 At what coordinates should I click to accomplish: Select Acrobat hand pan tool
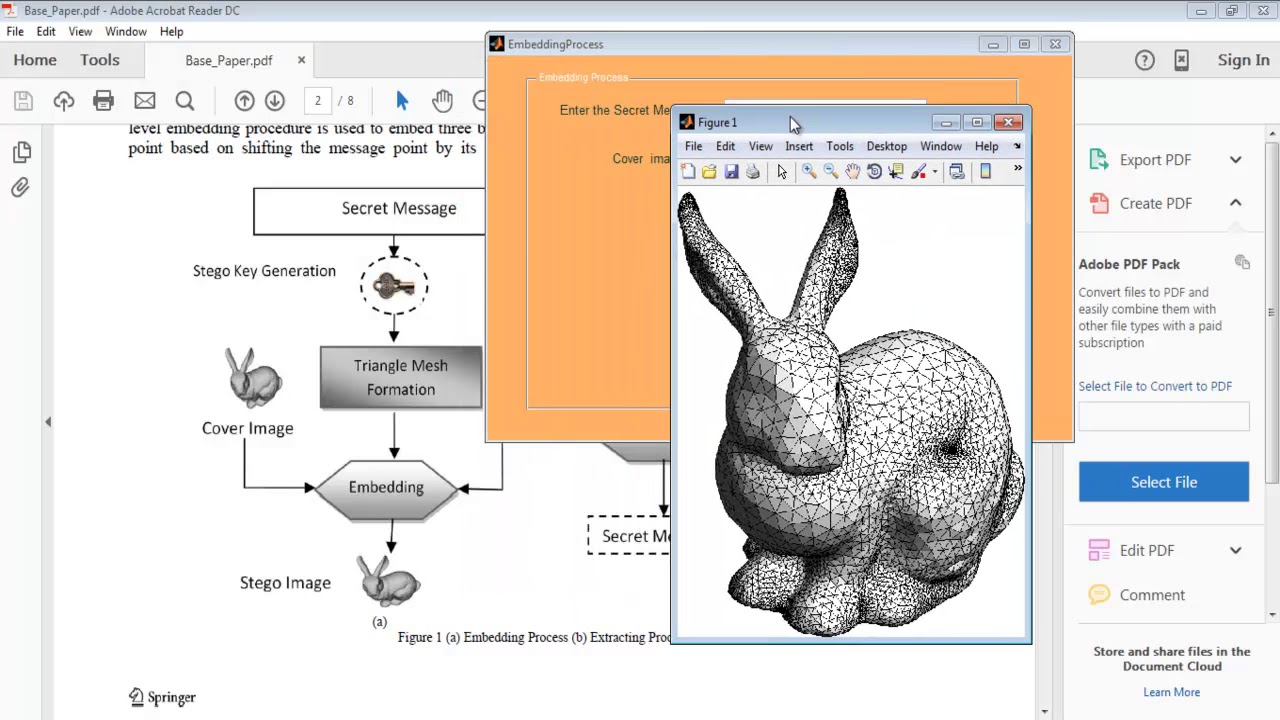coord(442,101)
